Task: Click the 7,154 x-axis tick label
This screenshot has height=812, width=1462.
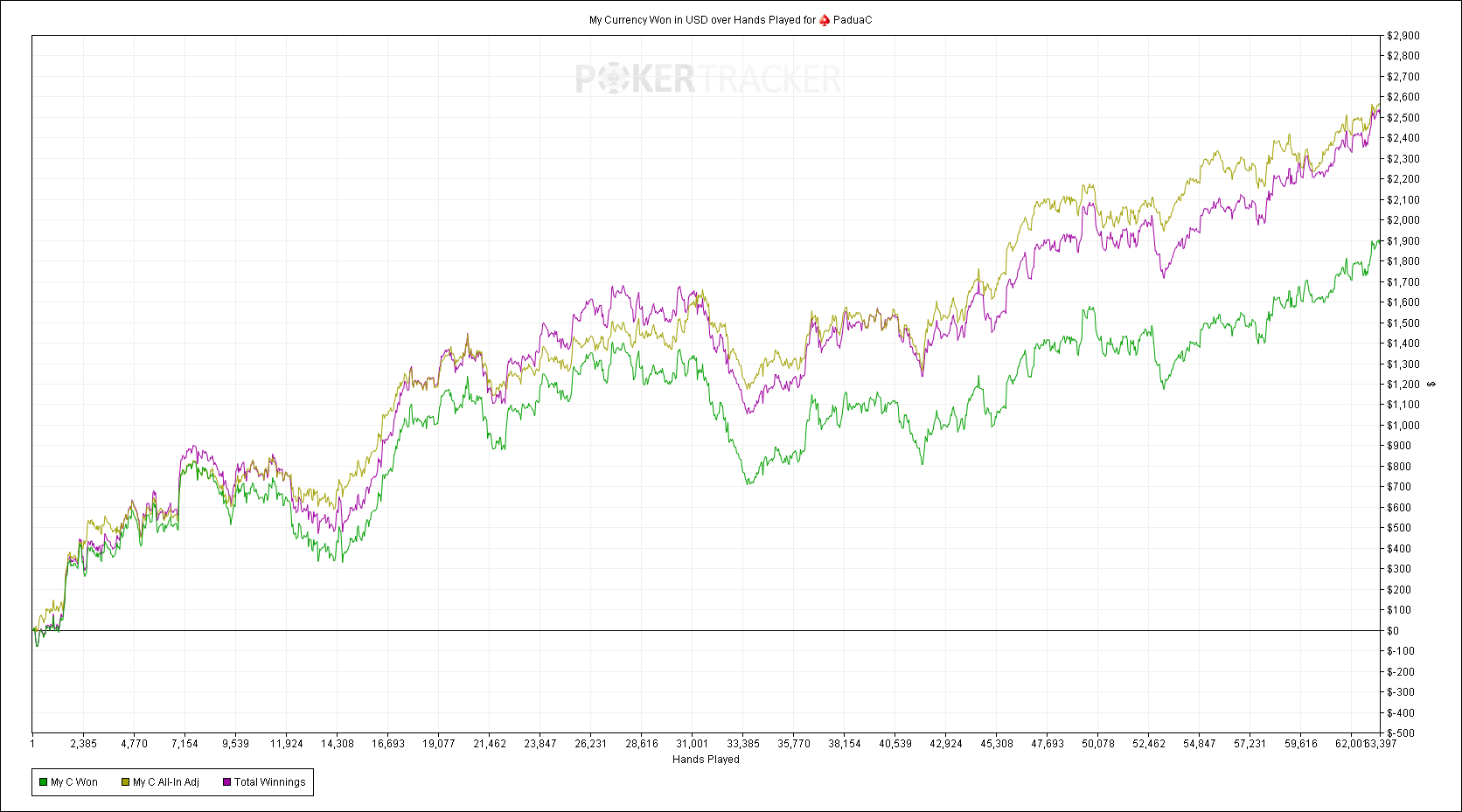Action: (x=184, y=744)
